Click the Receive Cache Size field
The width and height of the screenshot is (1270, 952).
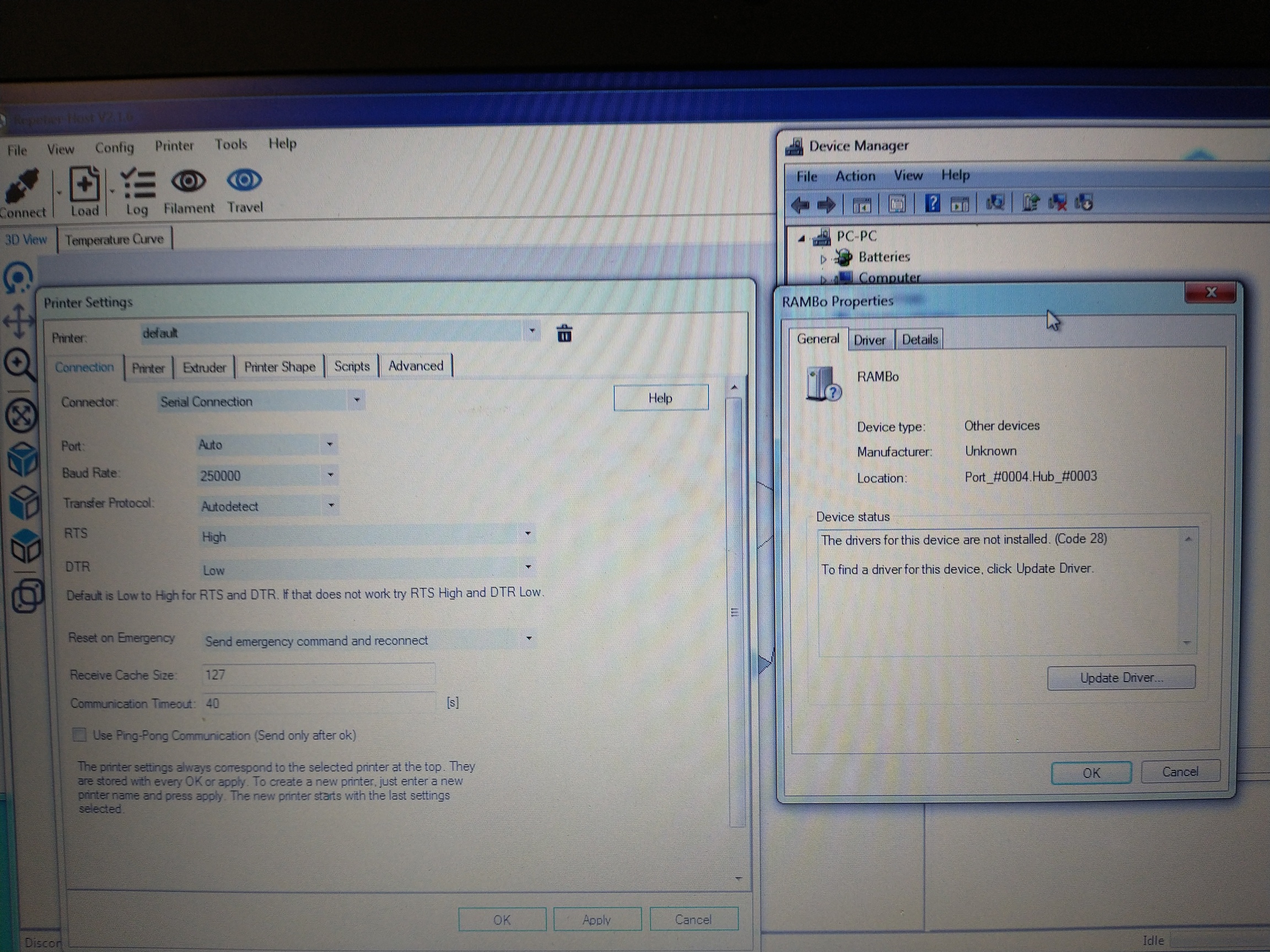(318, 675)
